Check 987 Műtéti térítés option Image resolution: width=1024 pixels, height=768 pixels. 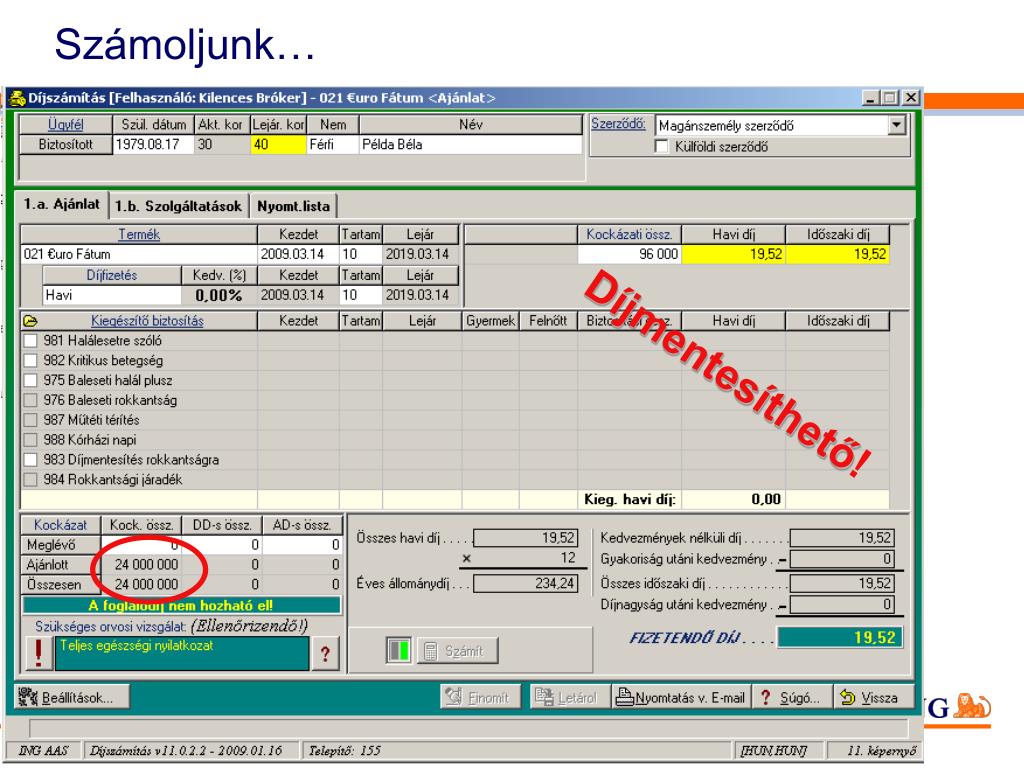(30, 420)
